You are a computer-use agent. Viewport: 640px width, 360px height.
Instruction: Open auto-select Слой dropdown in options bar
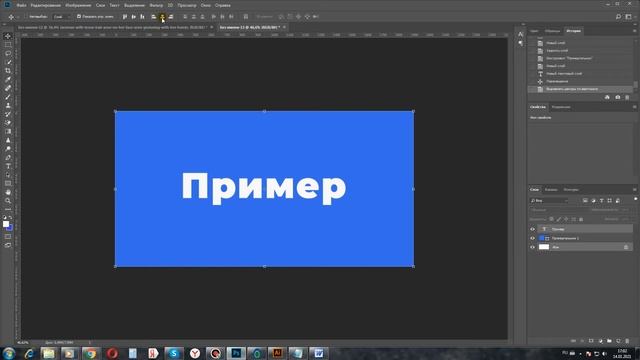tap(62, 17)
